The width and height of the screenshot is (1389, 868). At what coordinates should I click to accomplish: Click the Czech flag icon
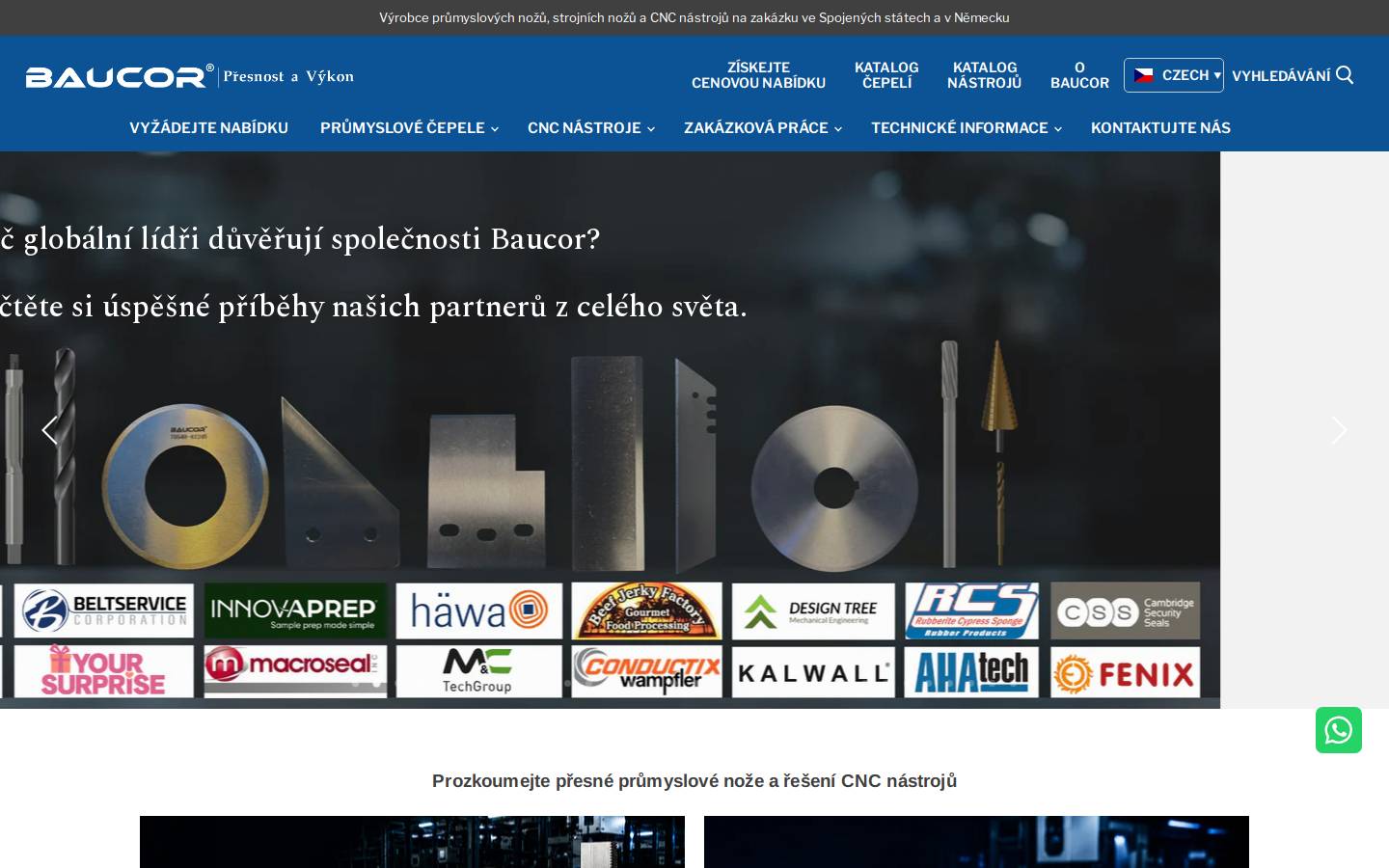[1144, 75]
